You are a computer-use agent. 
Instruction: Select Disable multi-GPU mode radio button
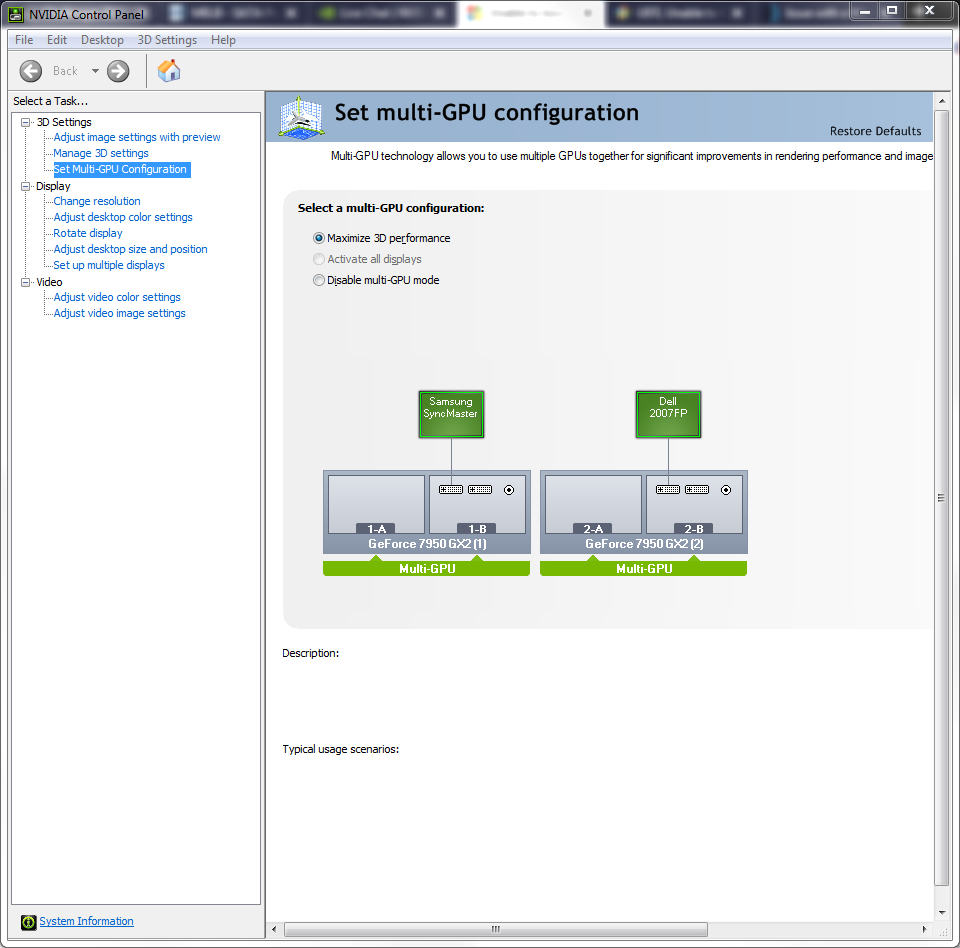point(319,280)
